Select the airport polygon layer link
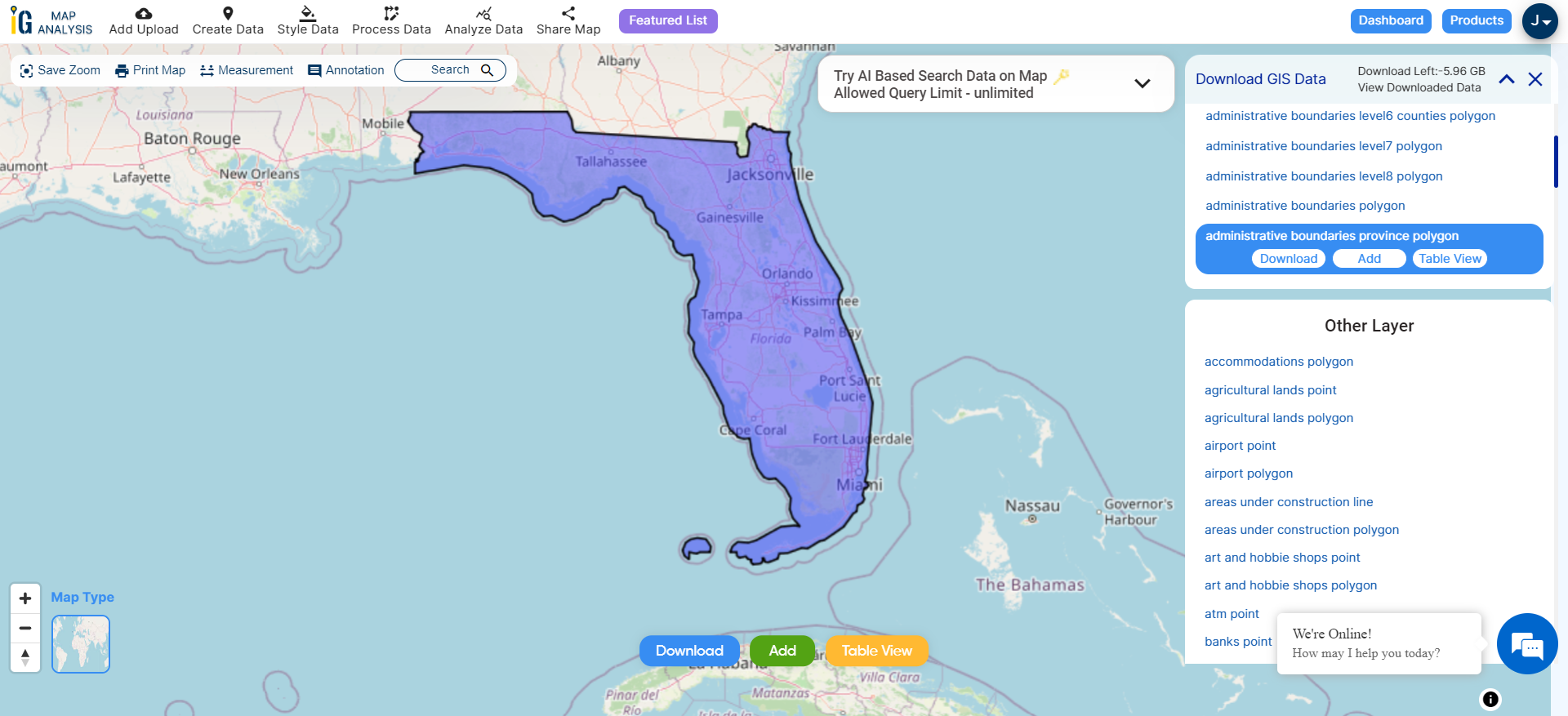This screenshot has width=1568, height=716. (1249, 474)
